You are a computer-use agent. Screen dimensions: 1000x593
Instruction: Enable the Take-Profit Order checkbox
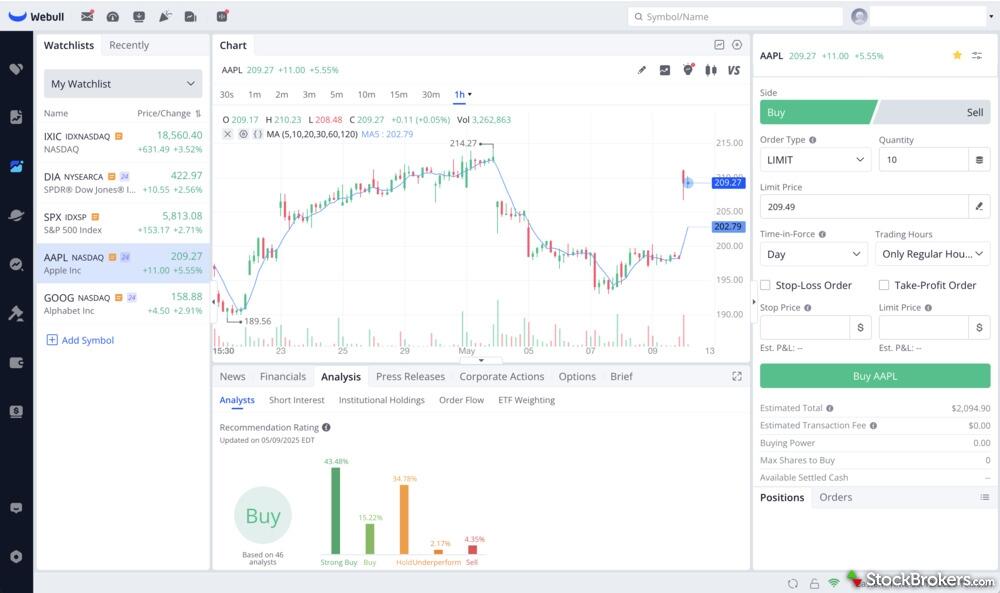[x=884, y=285]
